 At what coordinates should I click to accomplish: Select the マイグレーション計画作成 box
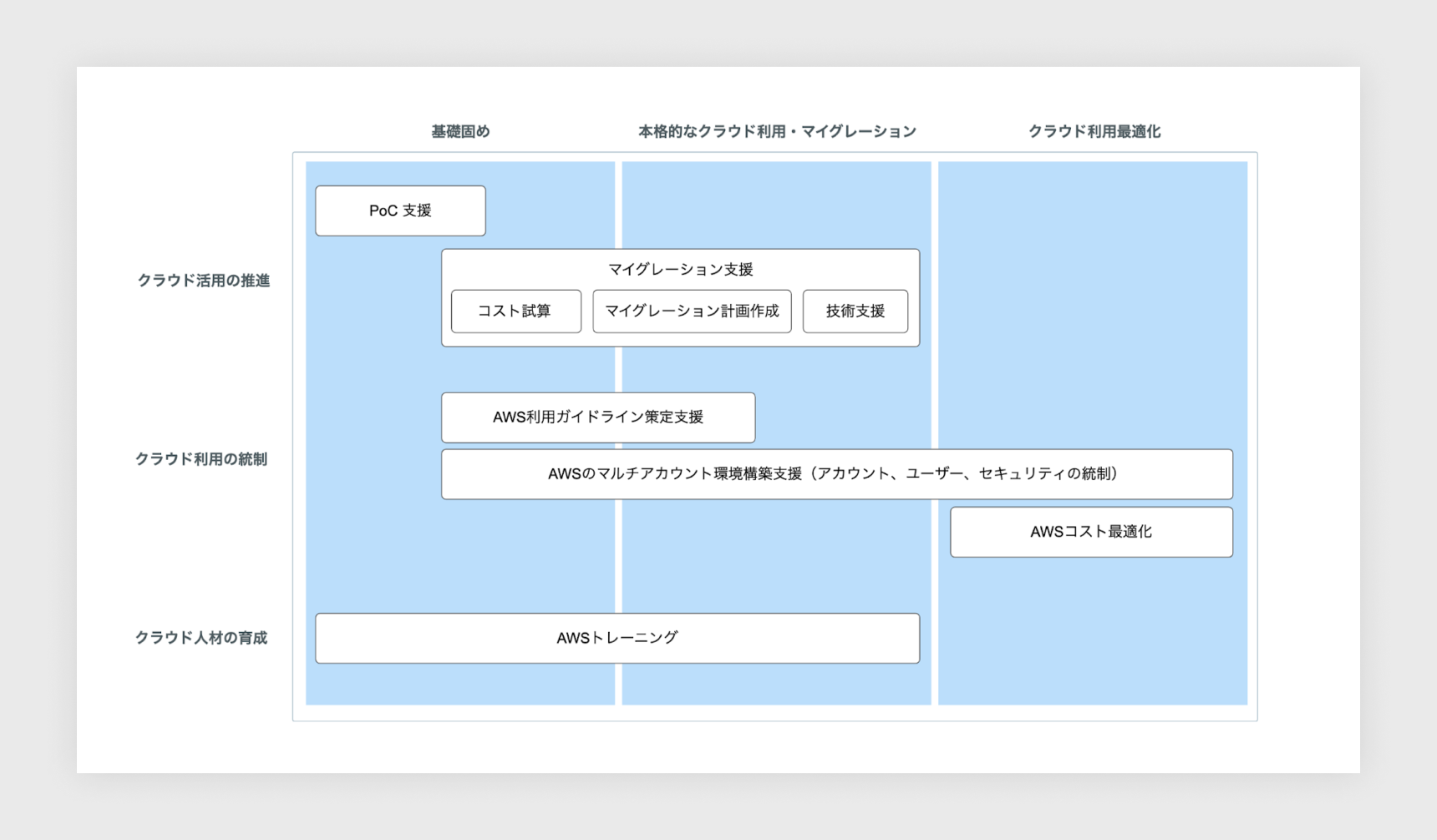(x=692, y=311)
